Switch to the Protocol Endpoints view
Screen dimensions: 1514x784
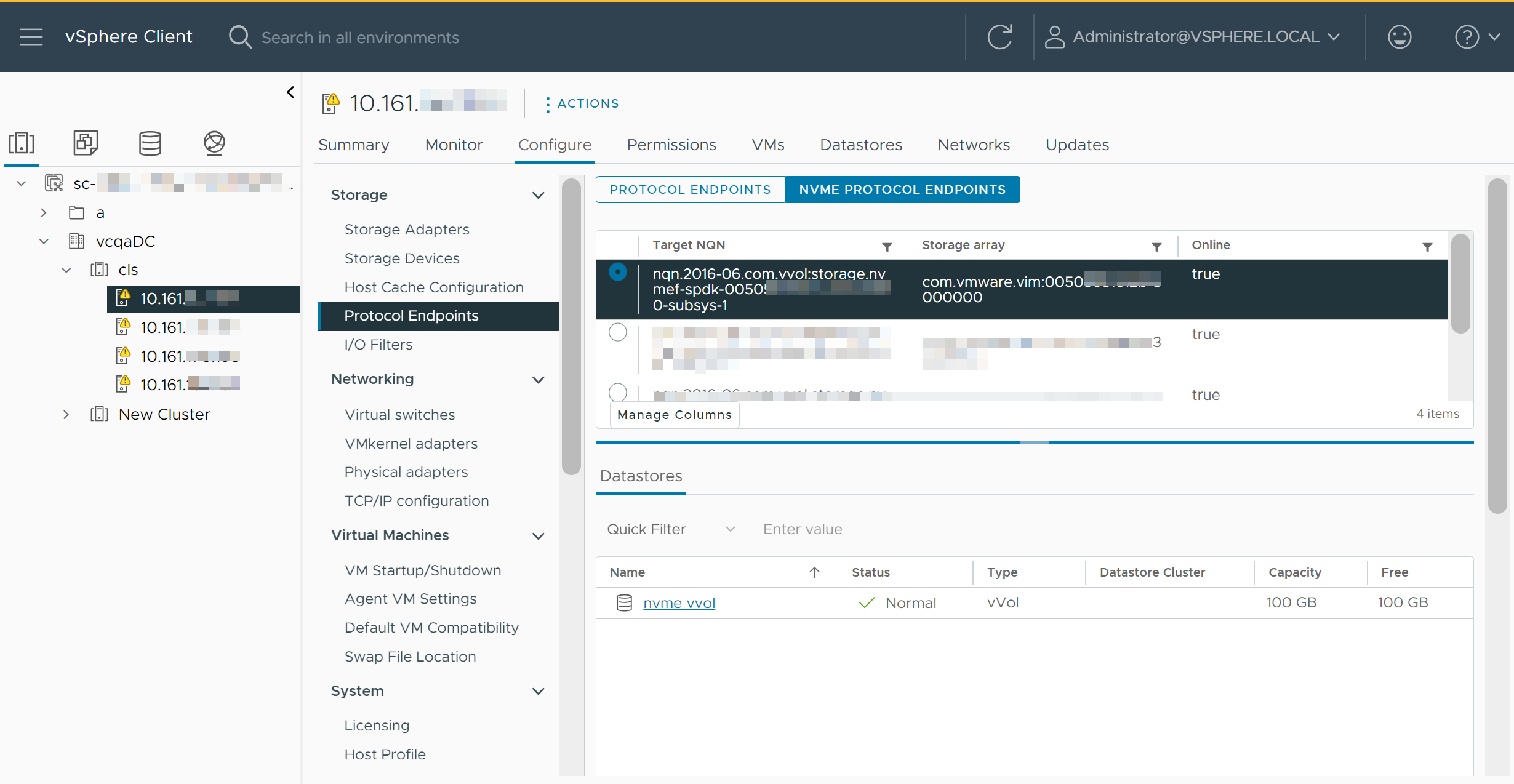691,190
